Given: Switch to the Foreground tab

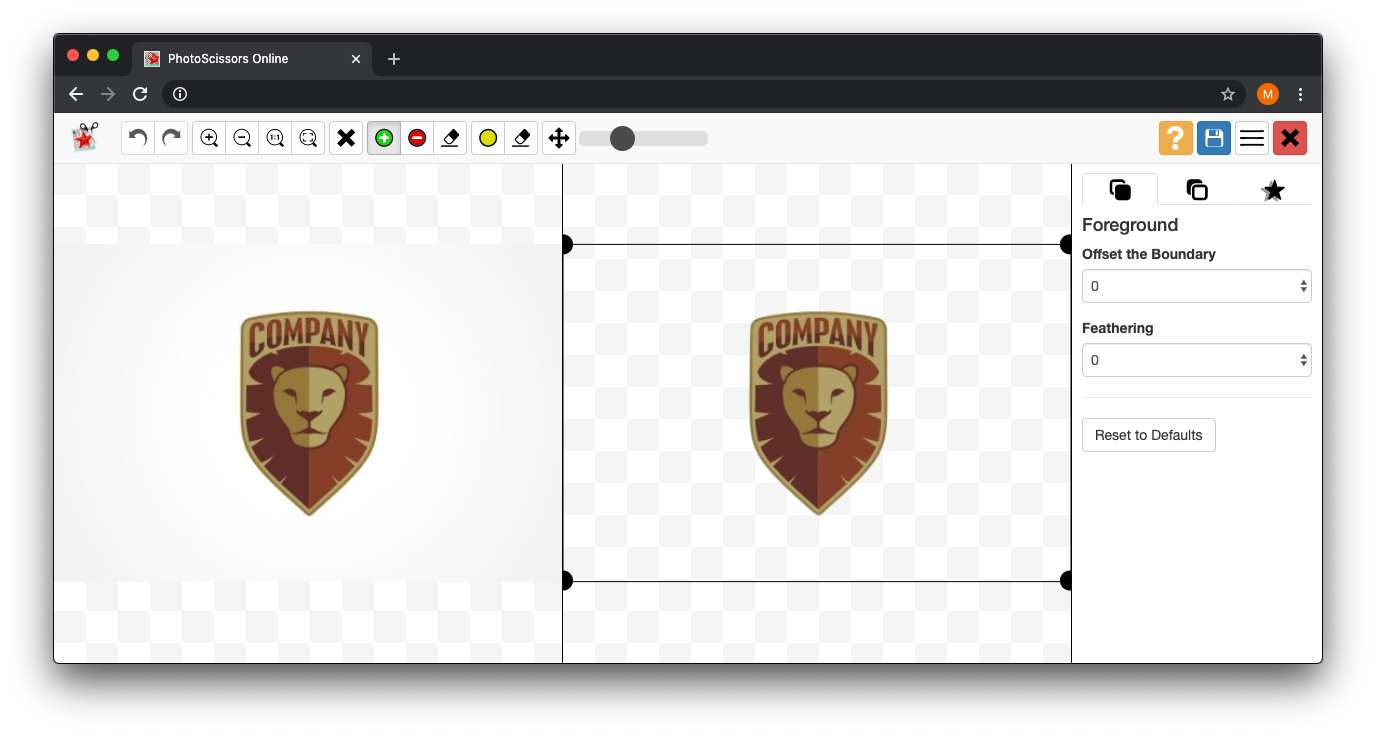Looking at the screenshot, I should point(1120,190).
